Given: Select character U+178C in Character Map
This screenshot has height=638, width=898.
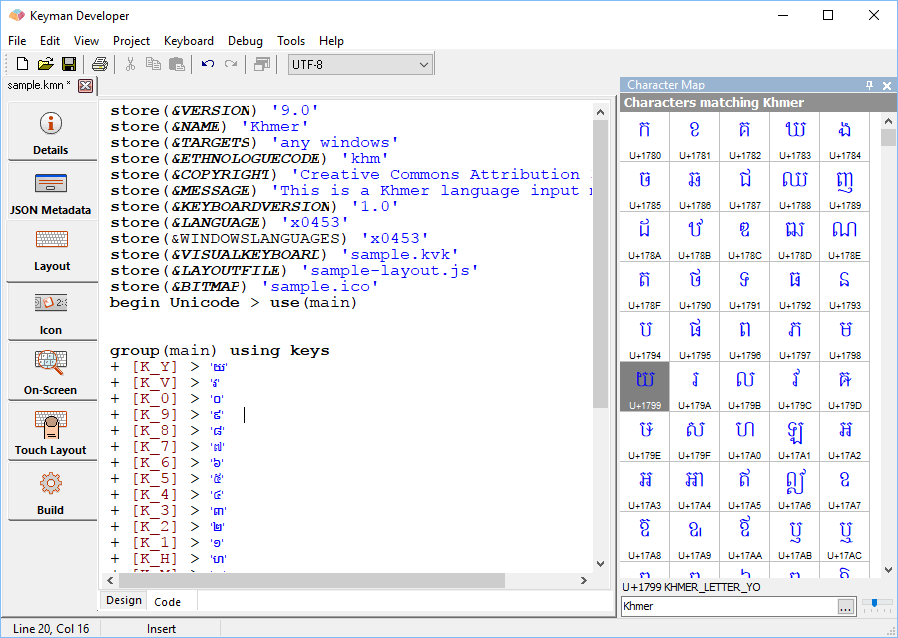Looking at the screenshot, I should coord(745,237).
